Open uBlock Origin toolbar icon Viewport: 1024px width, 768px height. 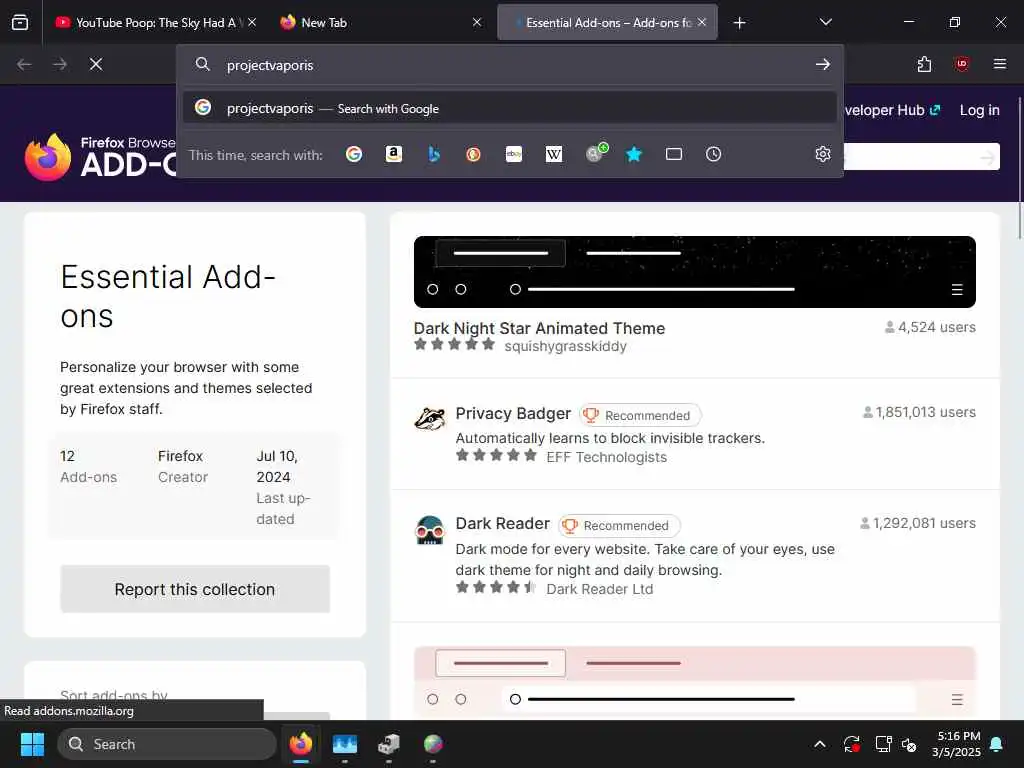click(962, 64)
